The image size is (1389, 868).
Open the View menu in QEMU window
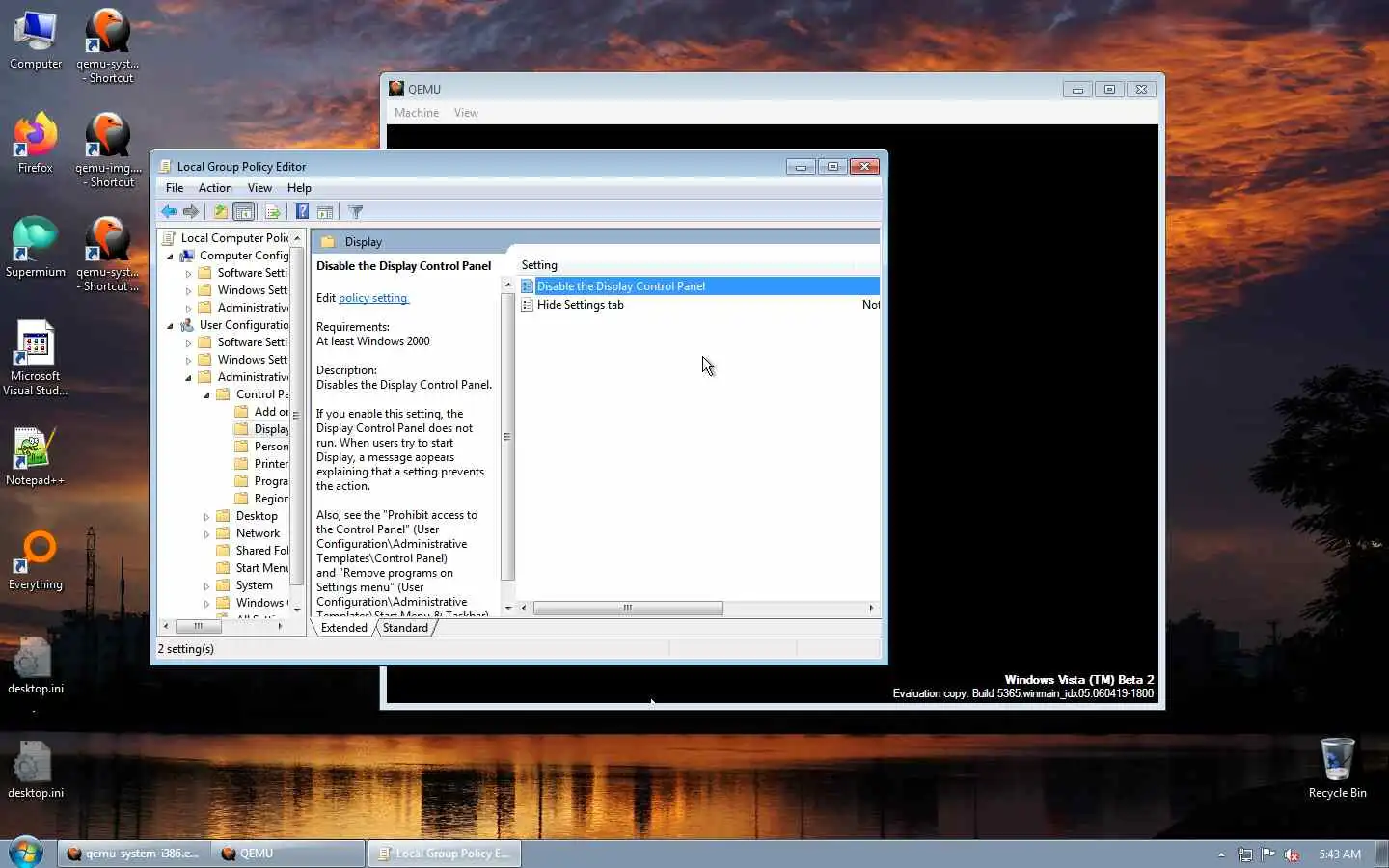pyautogui.click(x=466, y=113)
